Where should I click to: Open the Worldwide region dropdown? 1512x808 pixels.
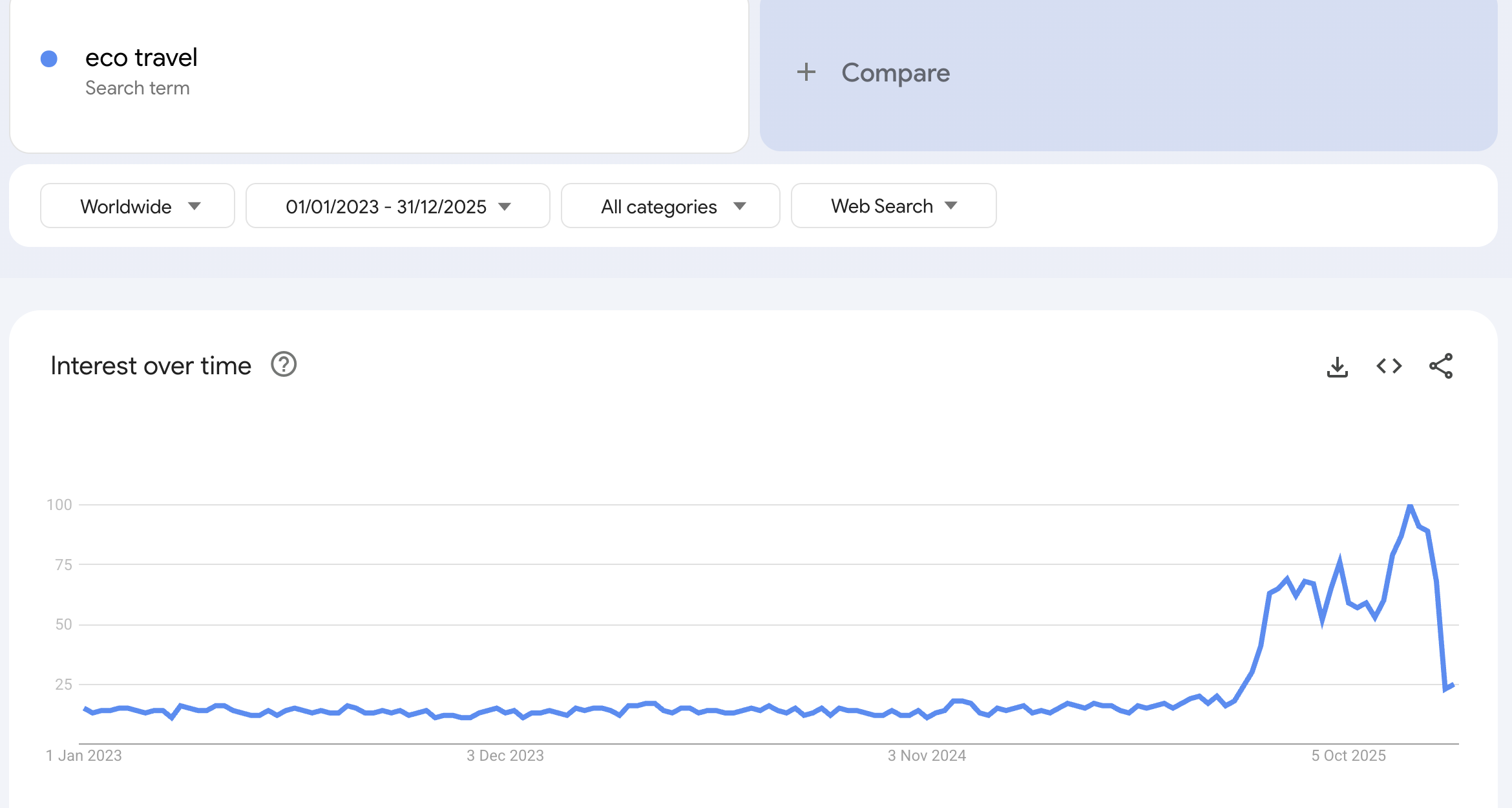tap(137, 206)
